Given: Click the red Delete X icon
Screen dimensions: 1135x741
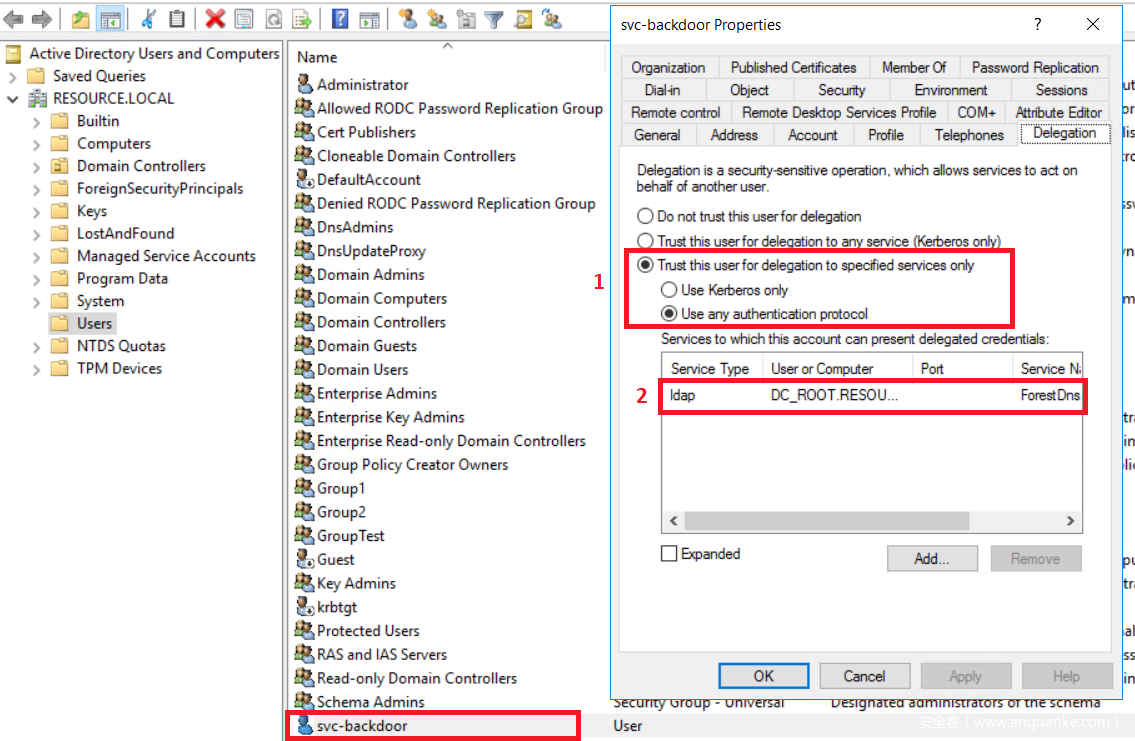Looking at the screenshot, I should 215,19.
